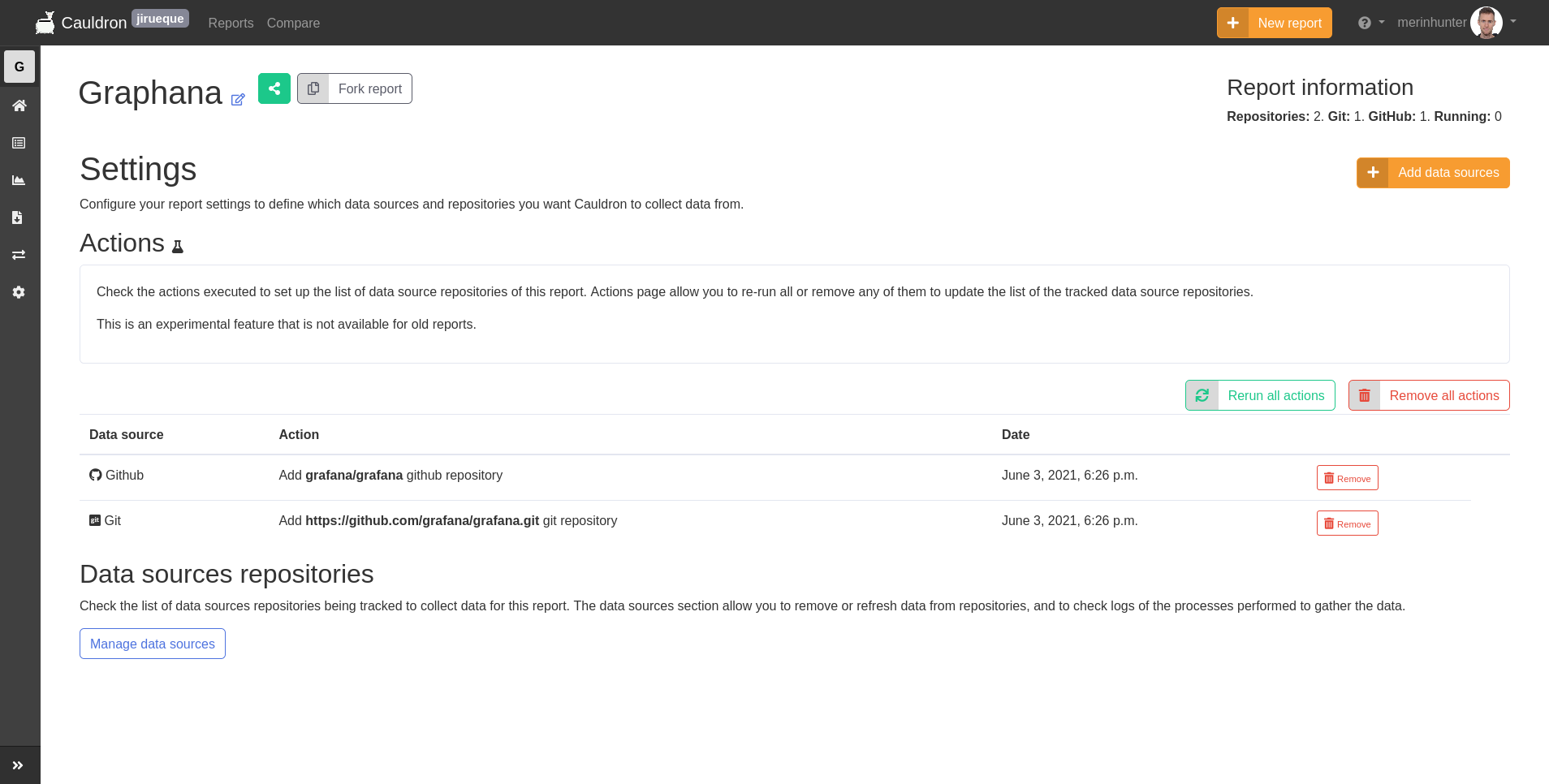This screenshot has width=1549, height=784.
Task: Click the Cauldron logo icon
Action: pyautogui.click(x=45, y=23)
